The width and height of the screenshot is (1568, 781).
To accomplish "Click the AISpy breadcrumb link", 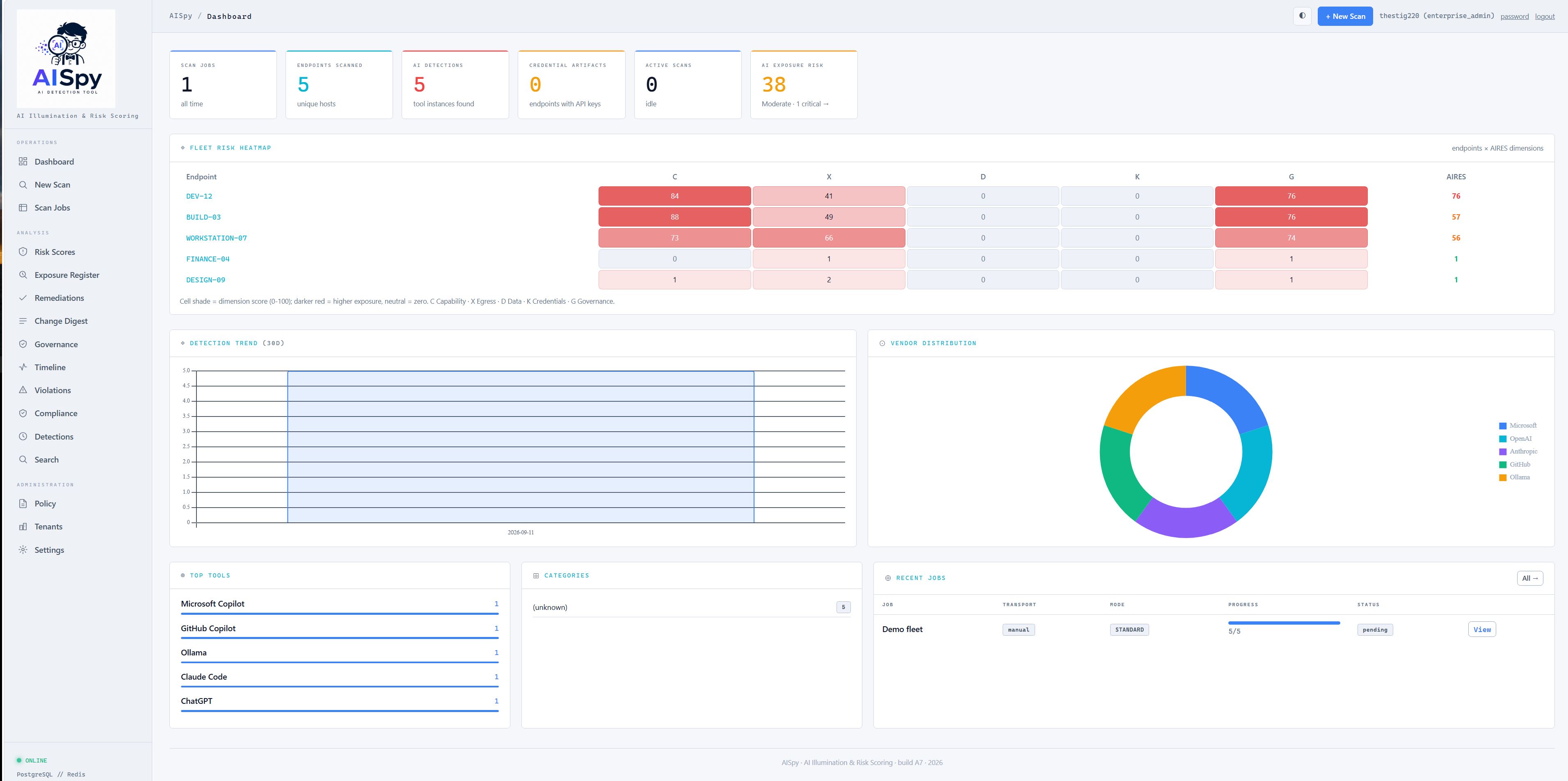I will coord(181,16).
